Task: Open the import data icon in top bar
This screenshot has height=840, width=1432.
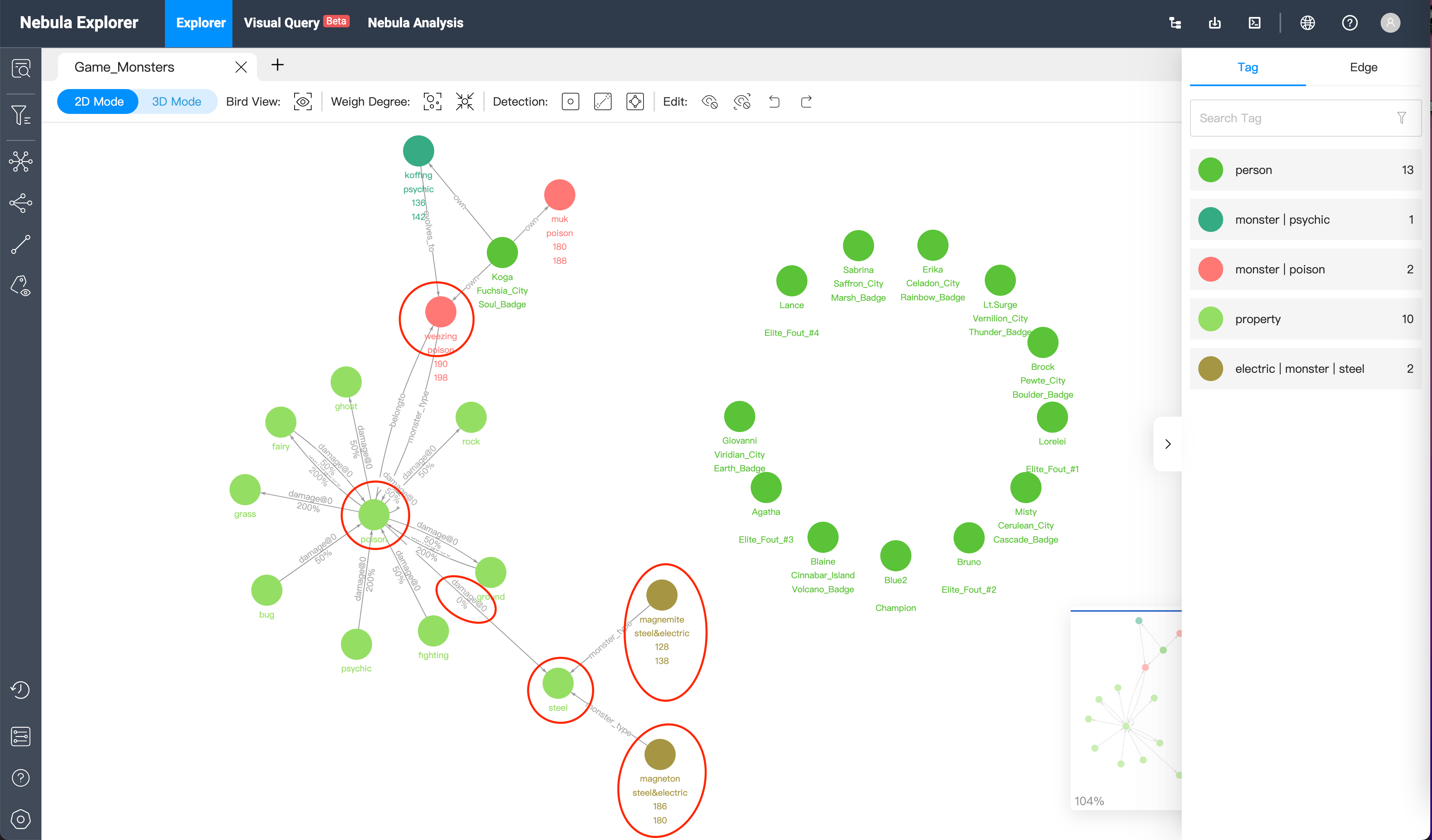Action: click(1214, 23)
